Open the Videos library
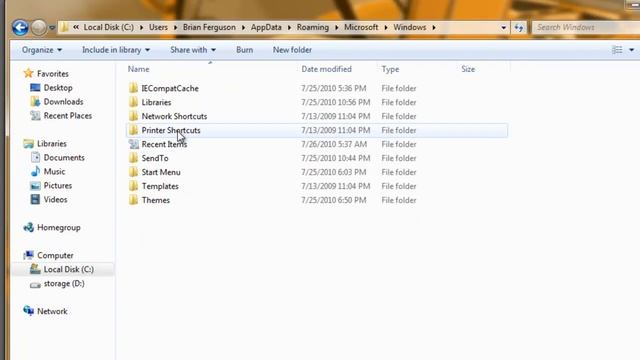The image size is (640, 360). [x=56, y=200]
